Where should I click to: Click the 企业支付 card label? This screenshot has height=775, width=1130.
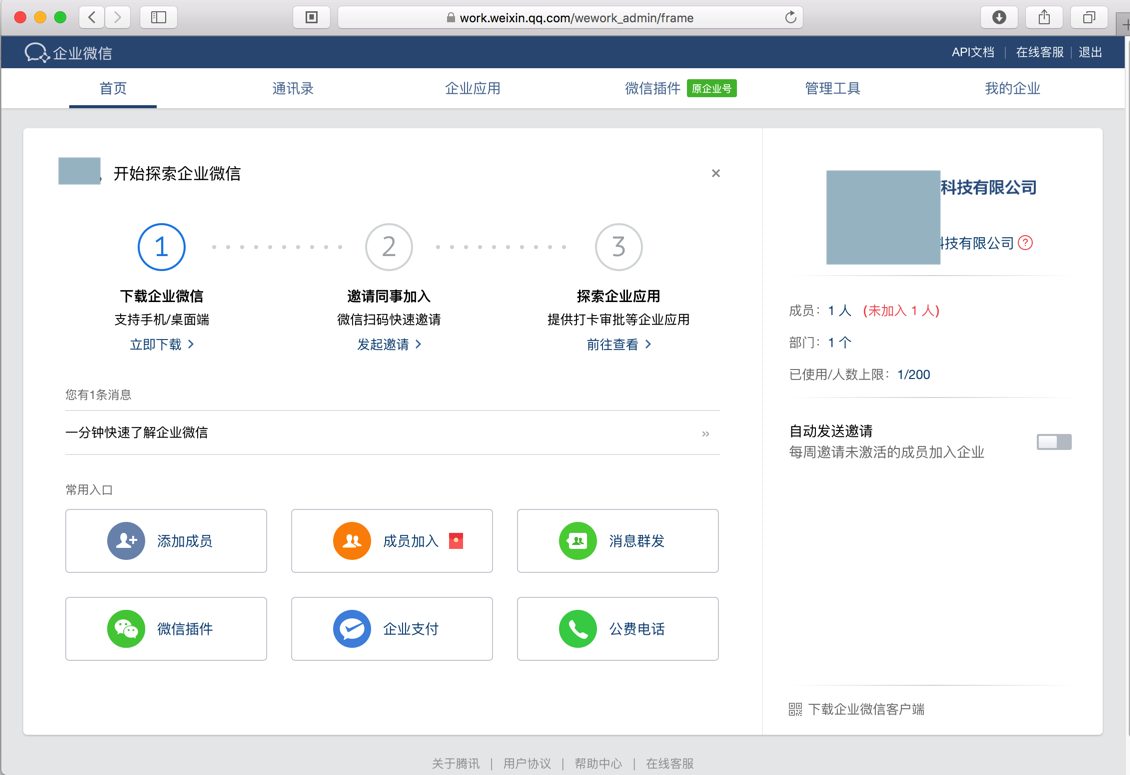(x=411, y=629)
